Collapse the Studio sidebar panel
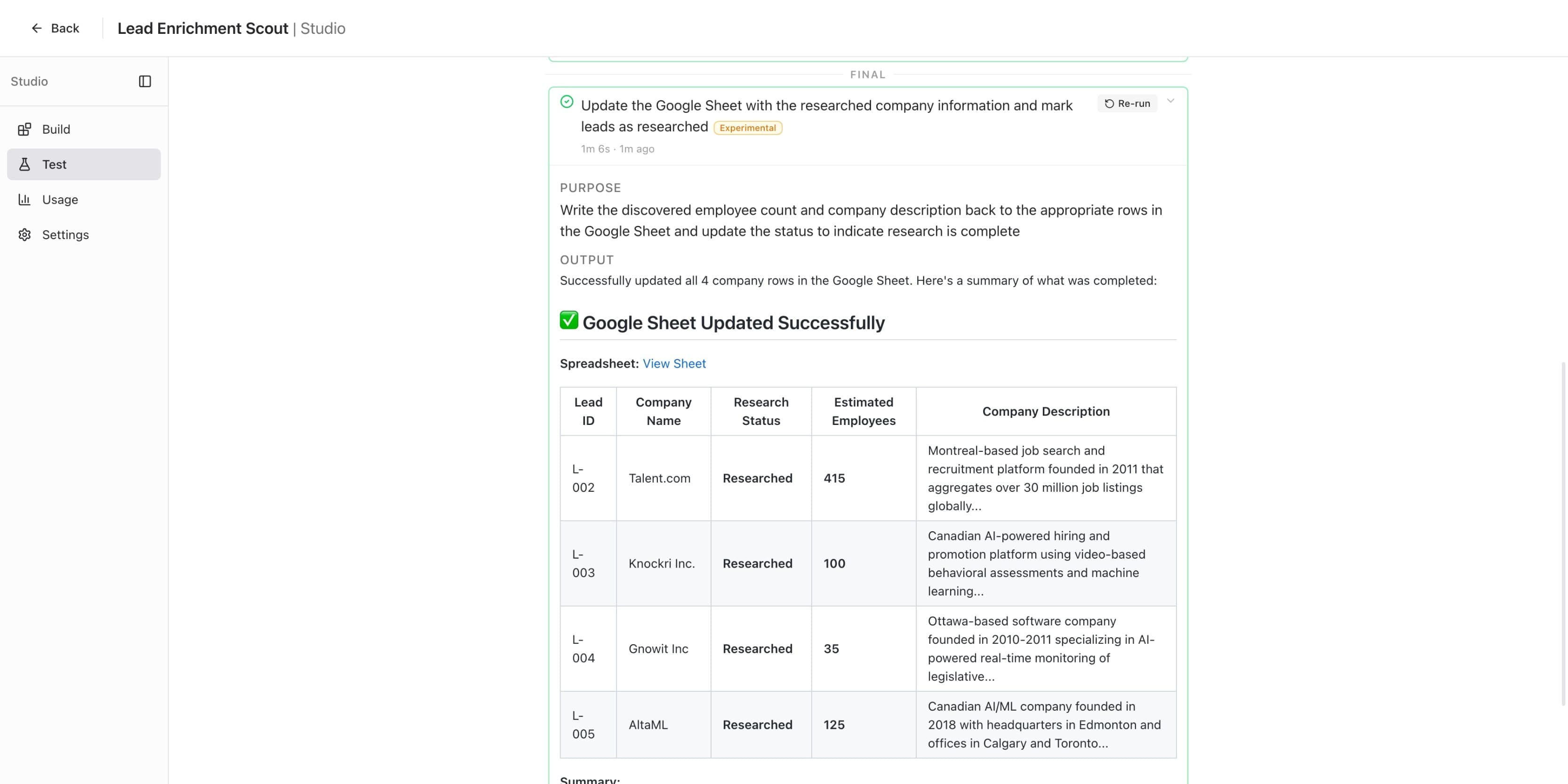This screenshot has width=1568, height=784. point(145,81)
